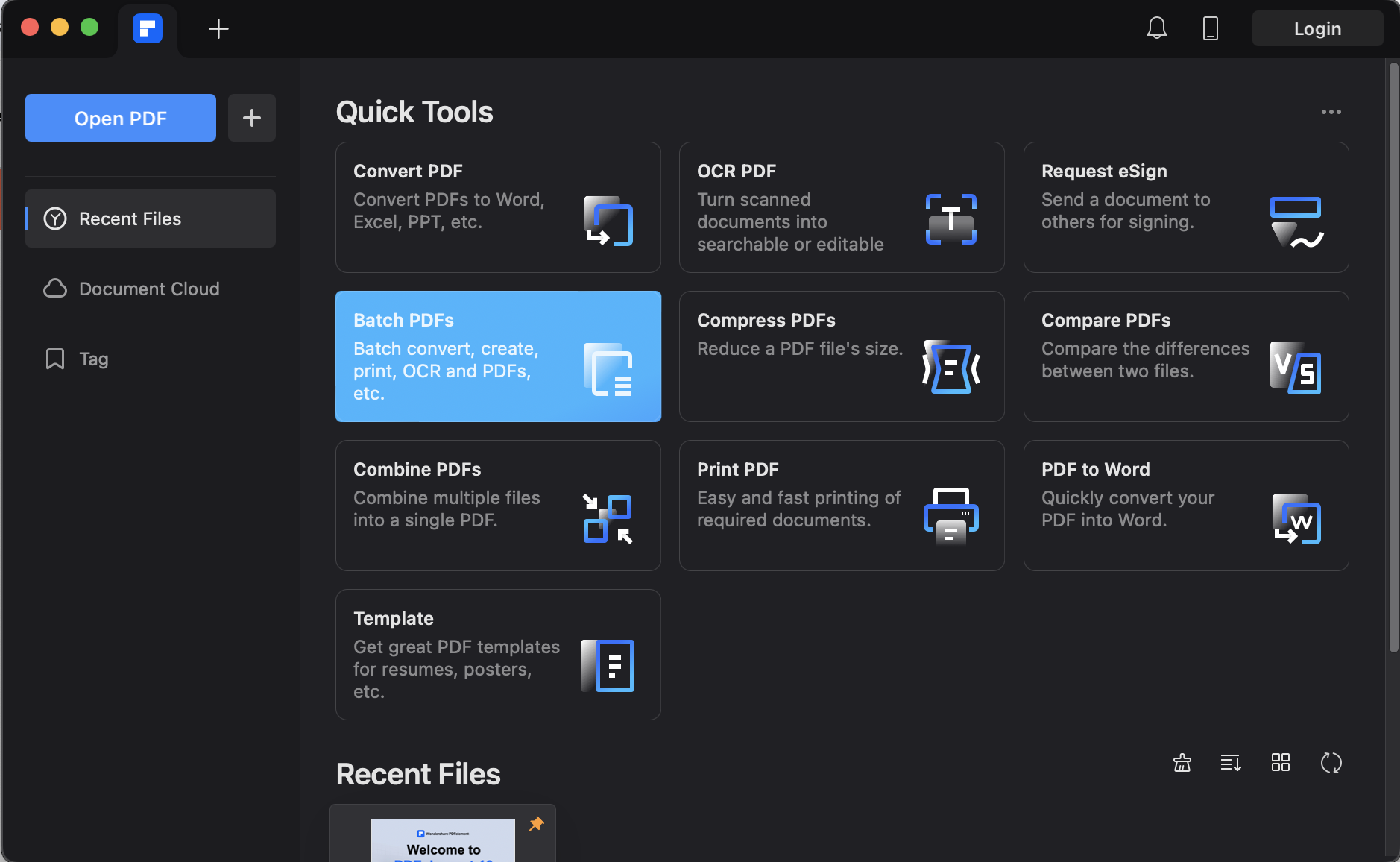Start the Combine PDFs tool

(x=497, y=505)
